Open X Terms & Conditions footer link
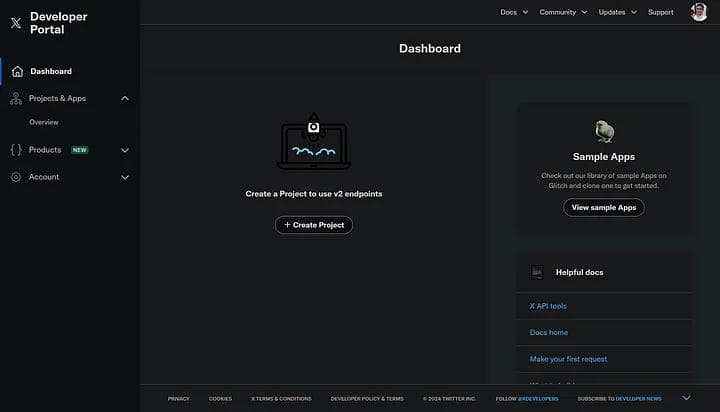720x412 pixels. coord(281,399)
